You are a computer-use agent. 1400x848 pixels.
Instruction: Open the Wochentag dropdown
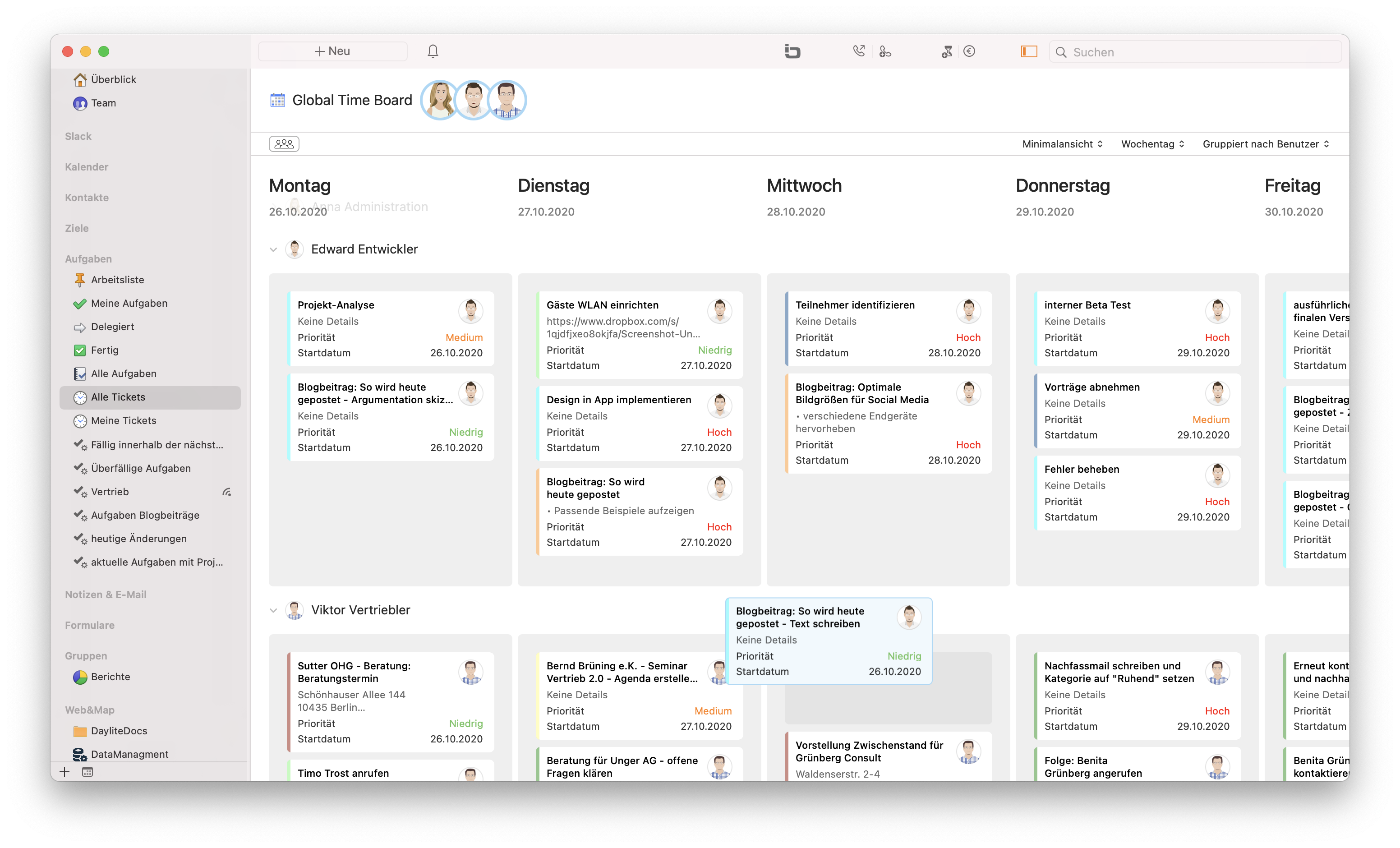1152,144
